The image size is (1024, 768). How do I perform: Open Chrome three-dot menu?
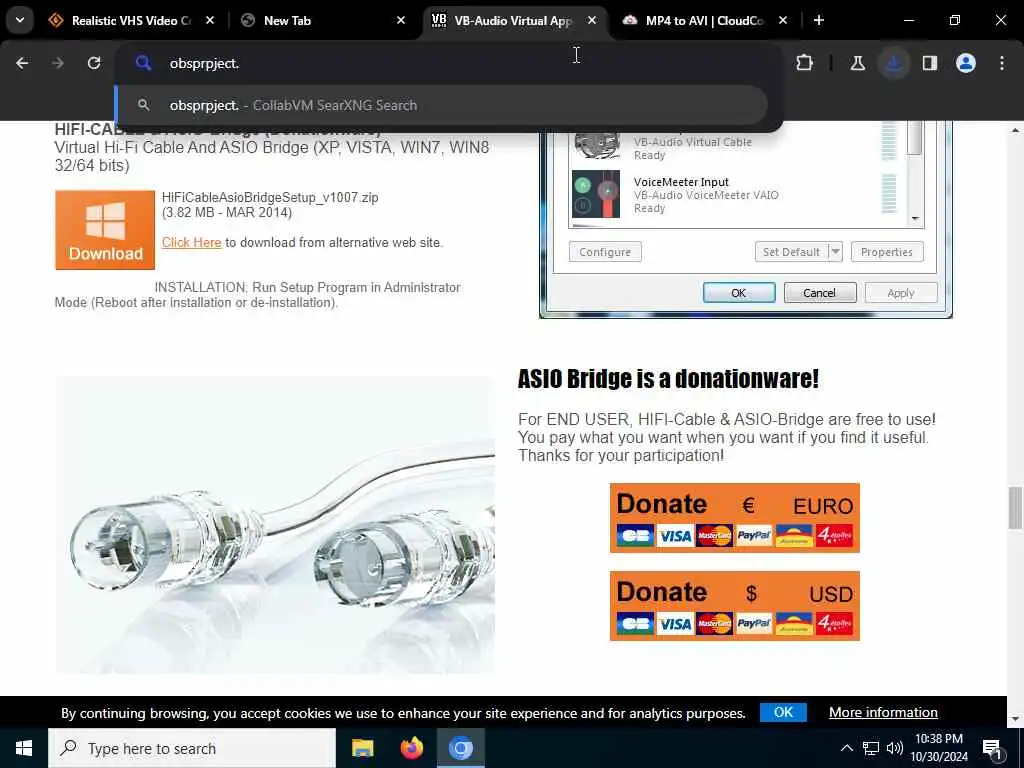[x=1002, y=63]
